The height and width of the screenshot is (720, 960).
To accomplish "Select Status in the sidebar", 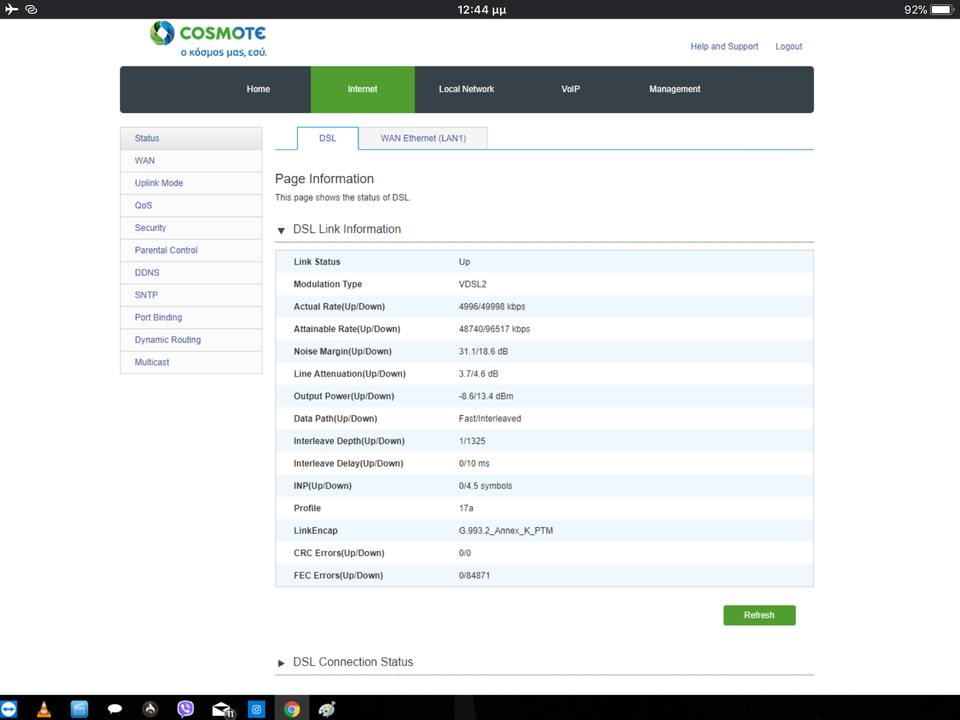I will (x=191, y=138).
